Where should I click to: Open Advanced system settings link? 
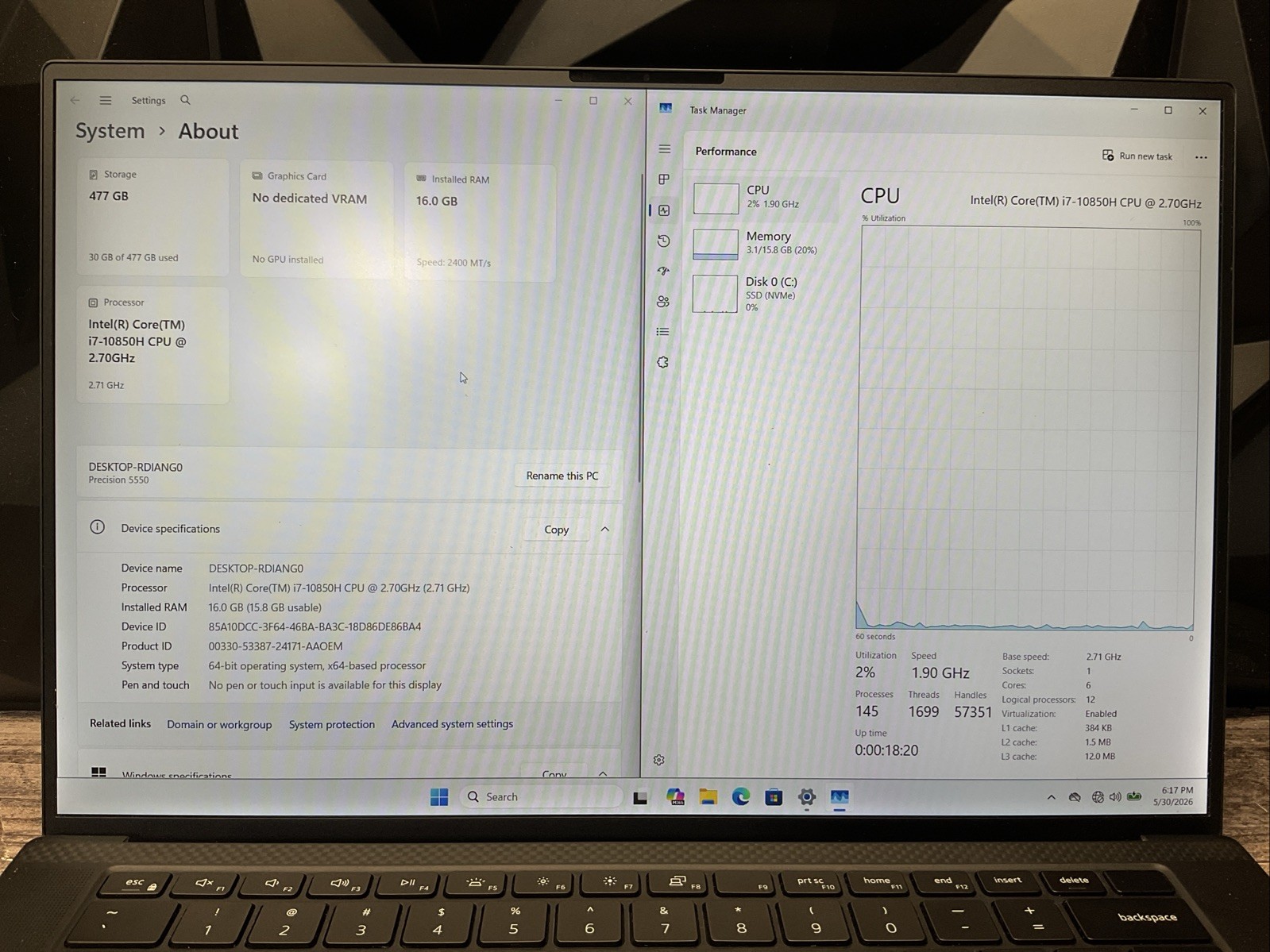(x=452, y=724)
